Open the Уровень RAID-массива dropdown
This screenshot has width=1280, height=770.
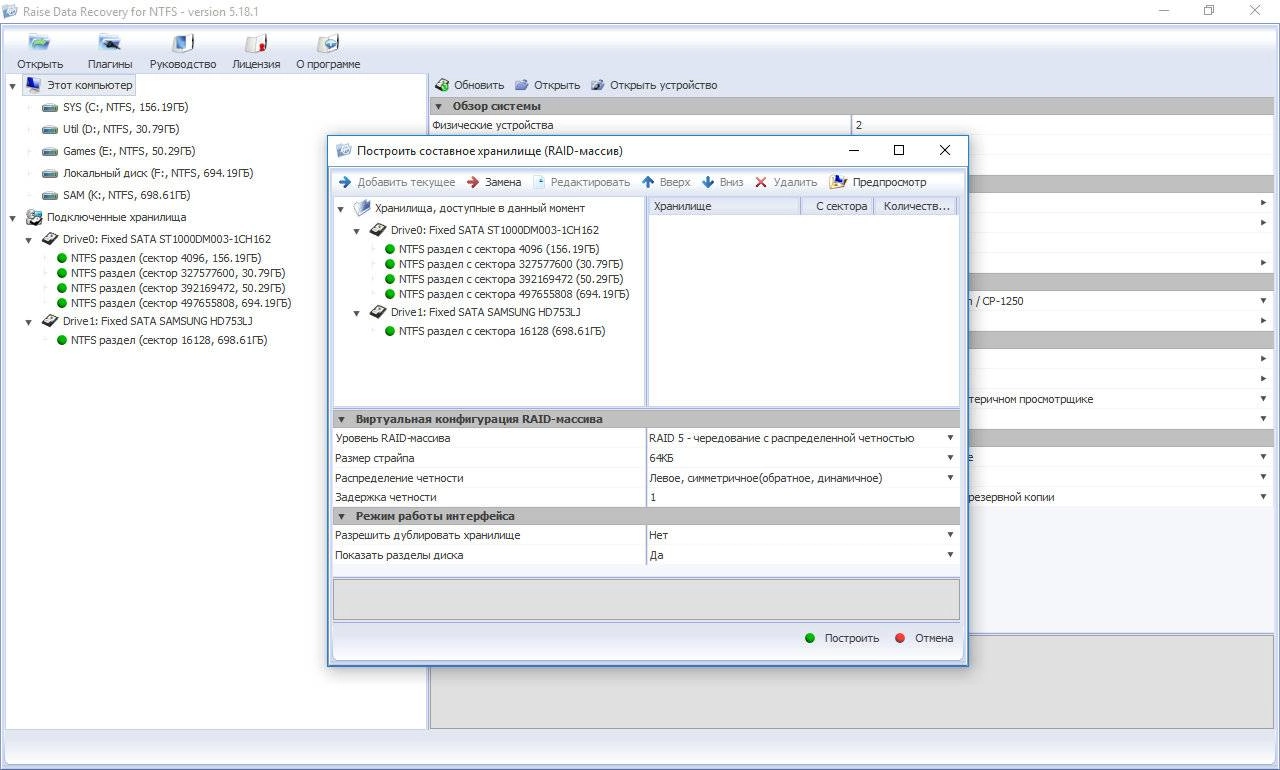950,438
